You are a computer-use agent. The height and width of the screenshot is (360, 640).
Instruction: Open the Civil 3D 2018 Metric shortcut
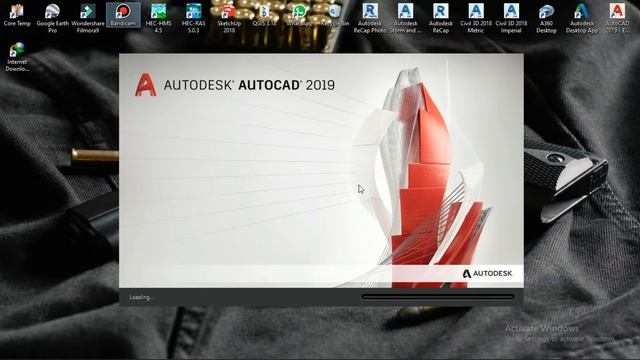point(476,18)
